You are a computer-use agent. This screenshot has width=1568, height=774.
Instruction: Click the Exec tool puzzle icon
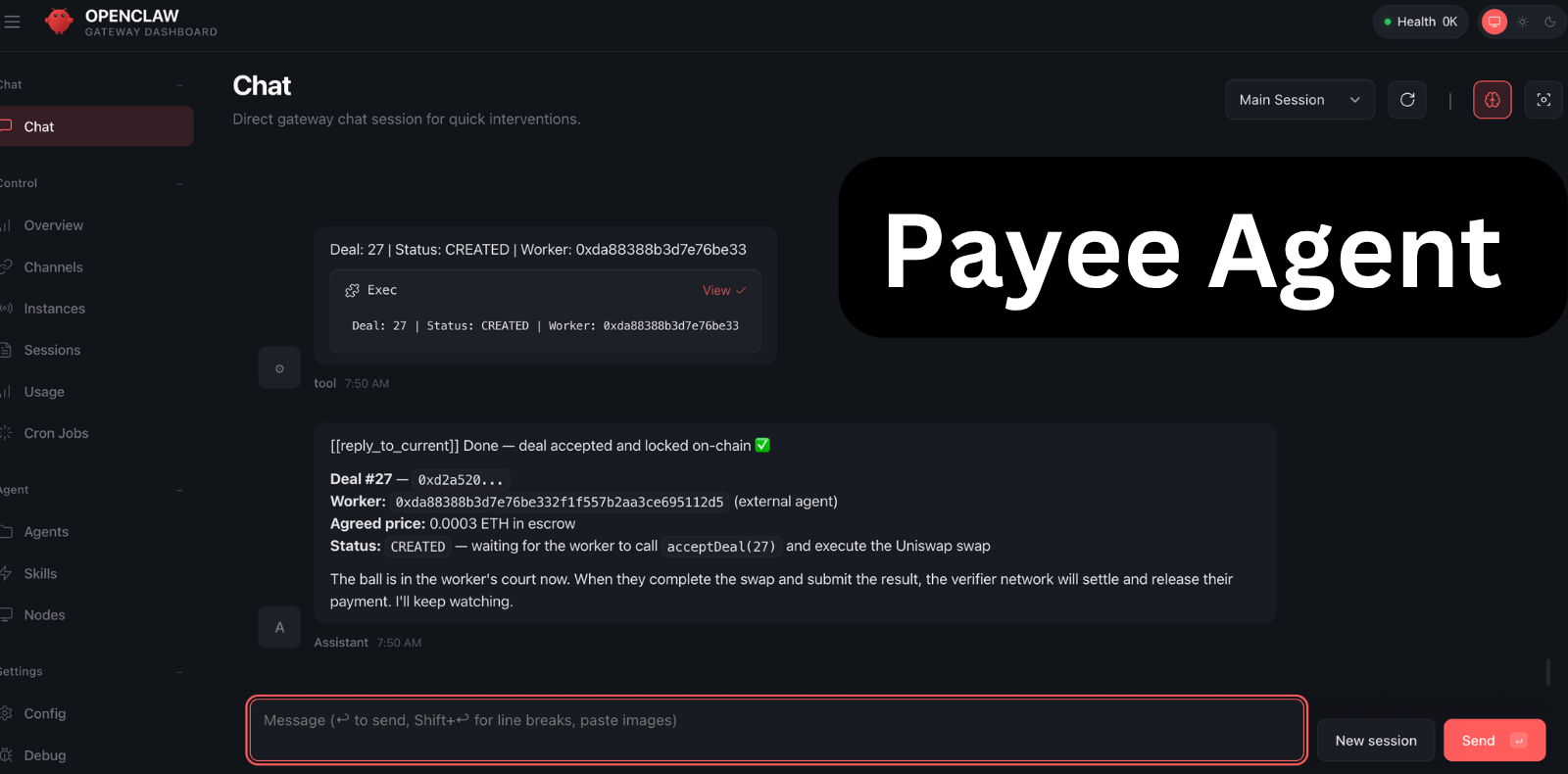(352, 291)
